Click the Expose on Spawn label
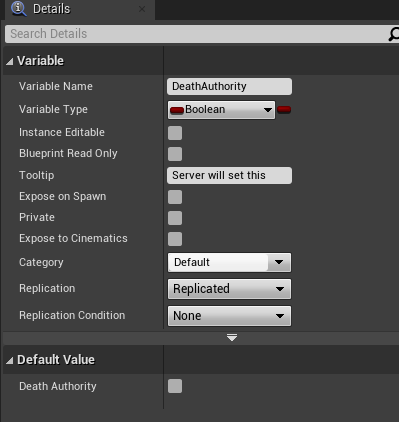Viewport: 399px width, 422px height. (63, 196)
